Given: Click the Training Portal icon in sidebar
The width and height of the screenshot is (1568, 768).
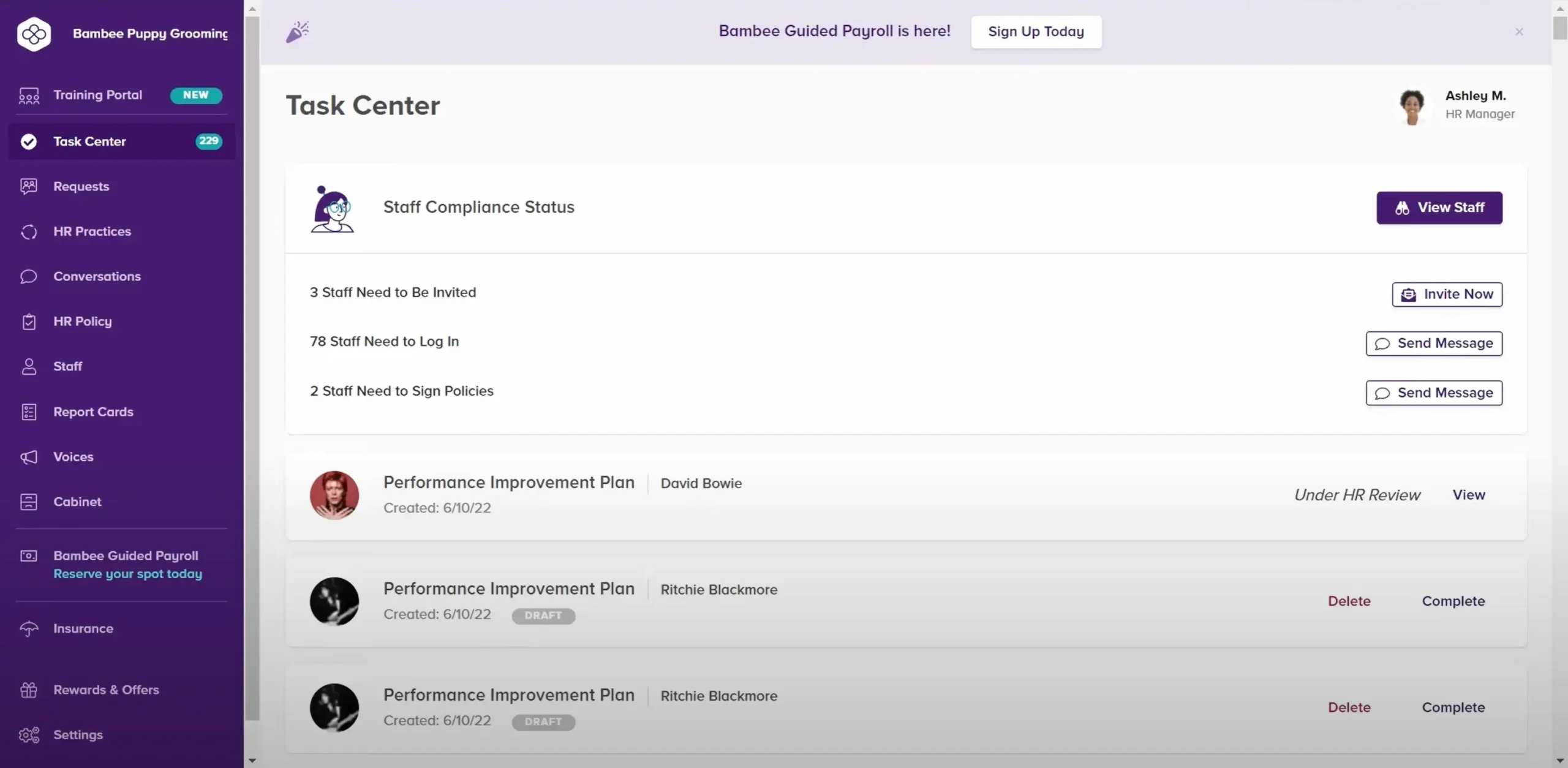Looking at the screenshot, I should click(x=28, y=94).
